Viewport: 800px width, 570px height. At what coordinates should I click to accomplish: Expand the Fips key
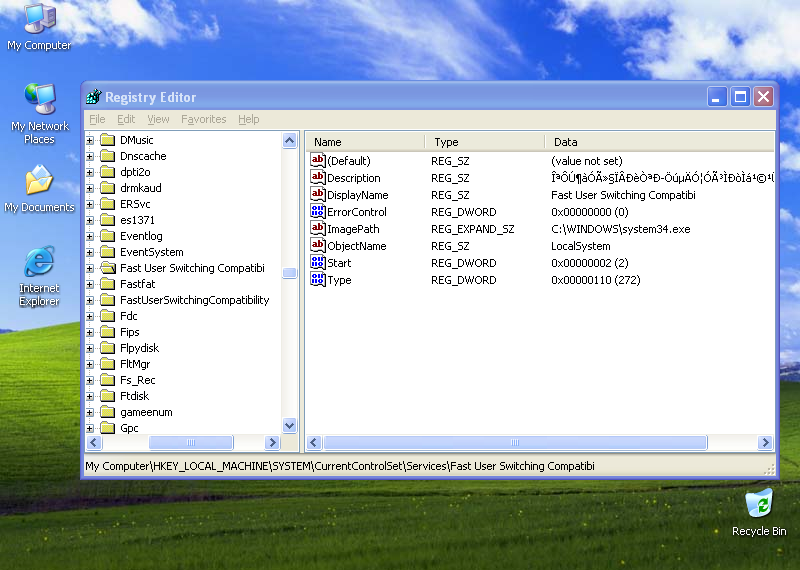point(90,332)
